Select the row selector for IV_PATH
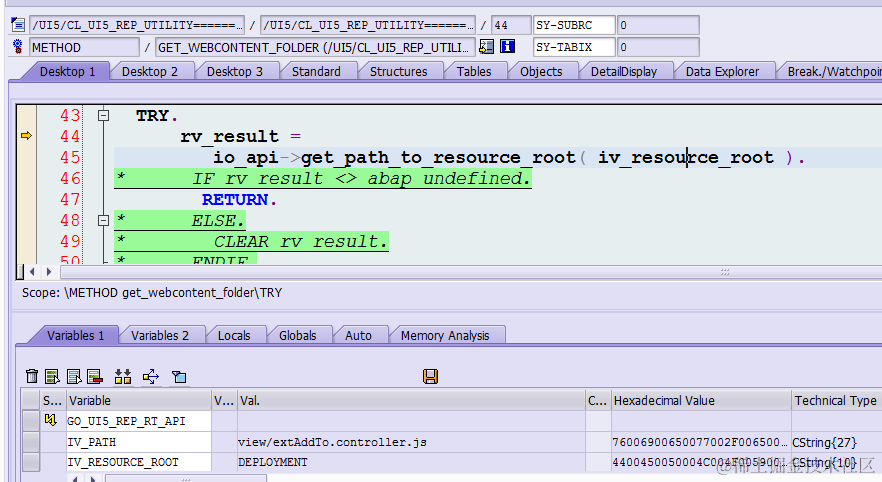 pos(31,442)
